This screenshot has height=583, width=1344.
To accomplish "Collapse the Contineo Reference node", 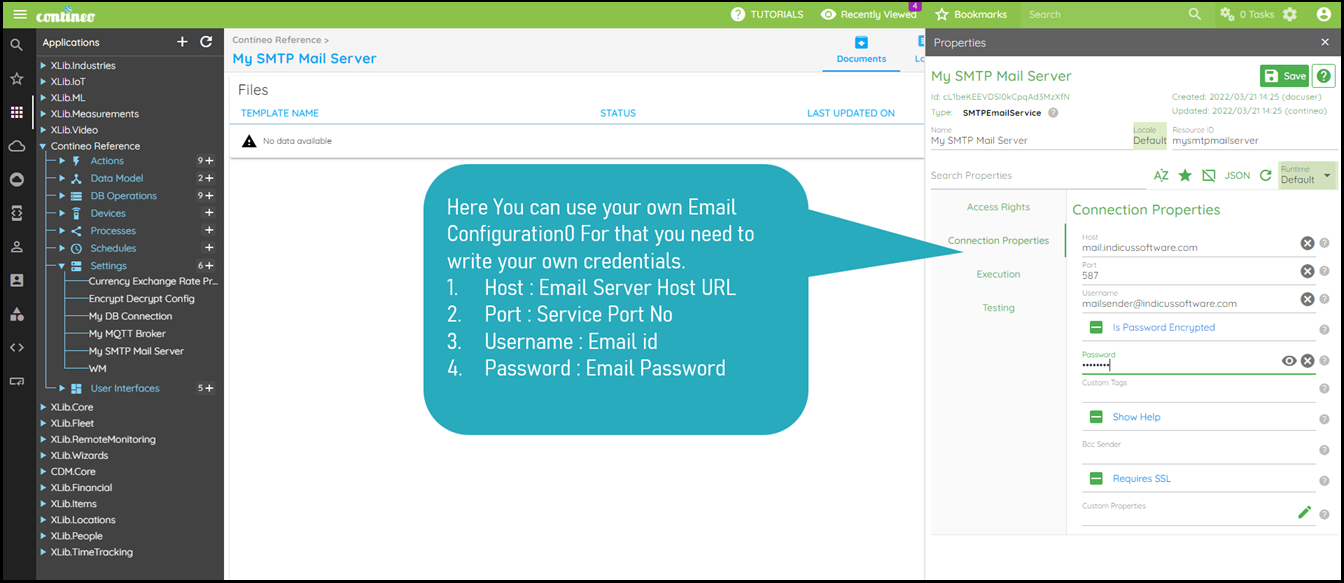I will click(43, 146).
